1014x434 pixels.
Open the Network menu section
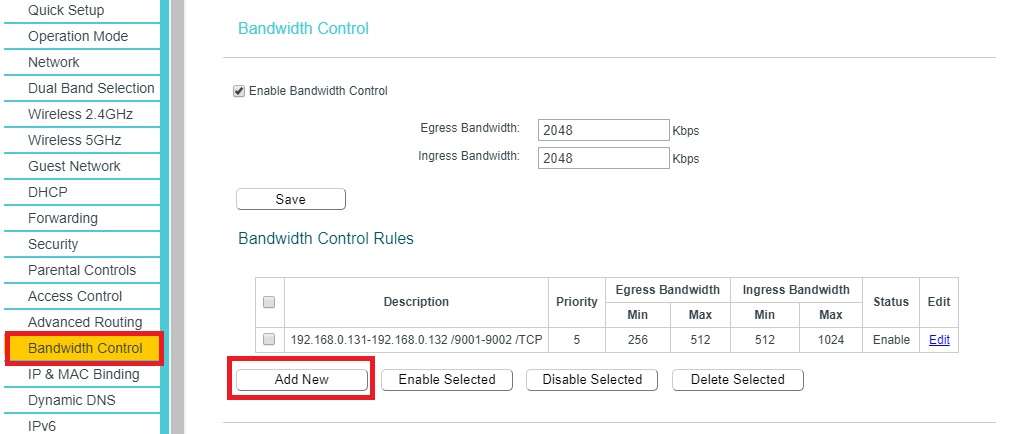[x=54, y=62]
